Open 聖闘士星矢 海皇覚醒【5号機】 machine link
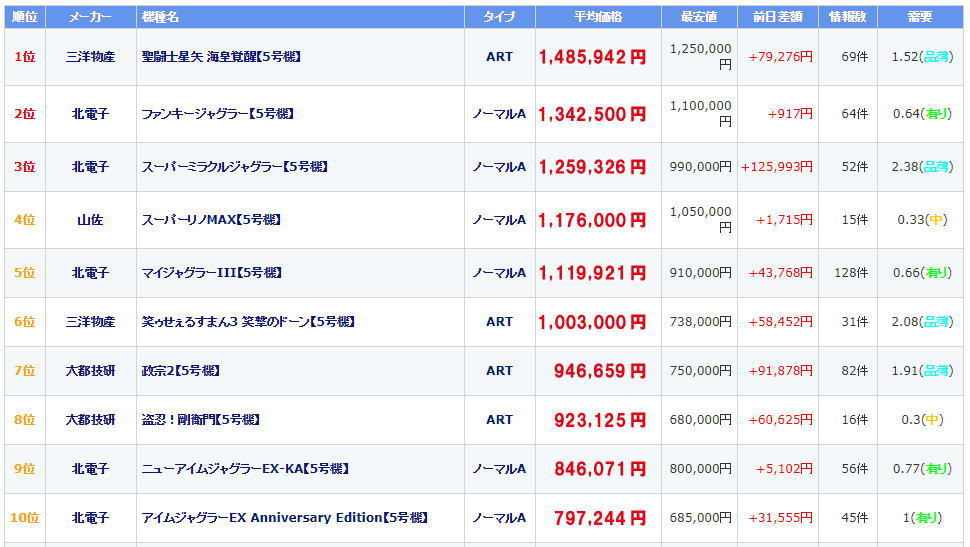970x547 pixels. (221, 57)
